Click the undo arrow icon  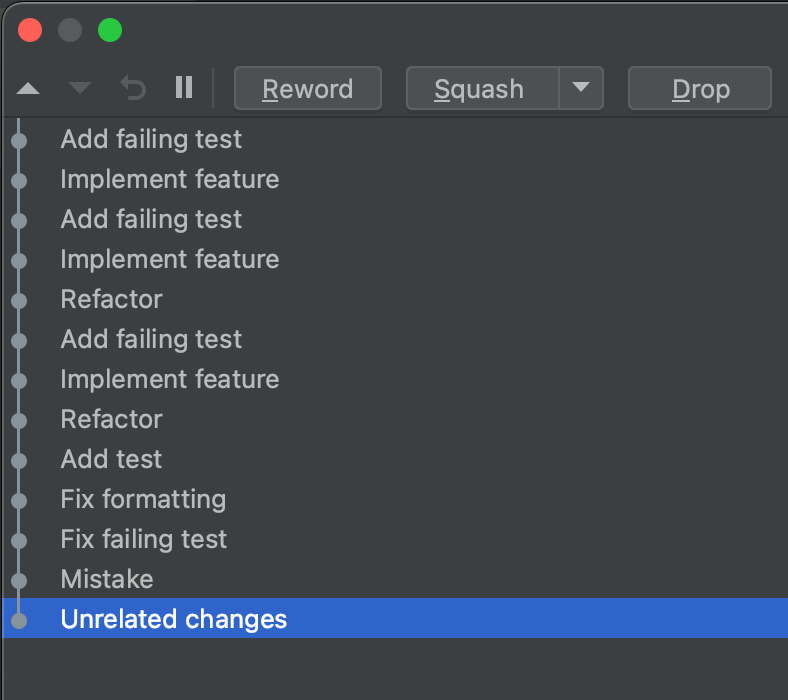(133, 88)
